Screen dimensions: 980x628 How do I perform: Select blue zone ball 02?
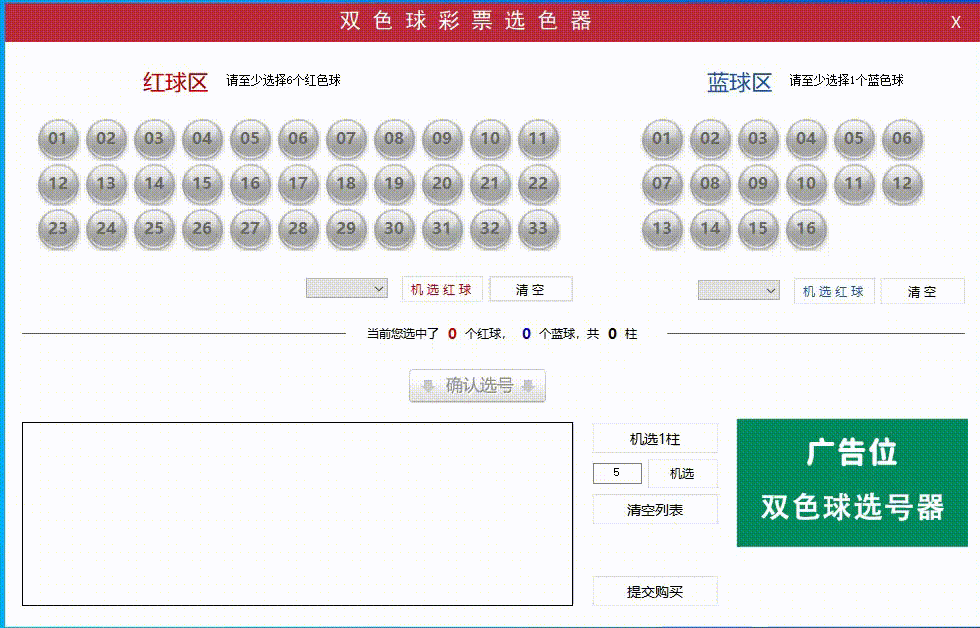pos(711,139)
